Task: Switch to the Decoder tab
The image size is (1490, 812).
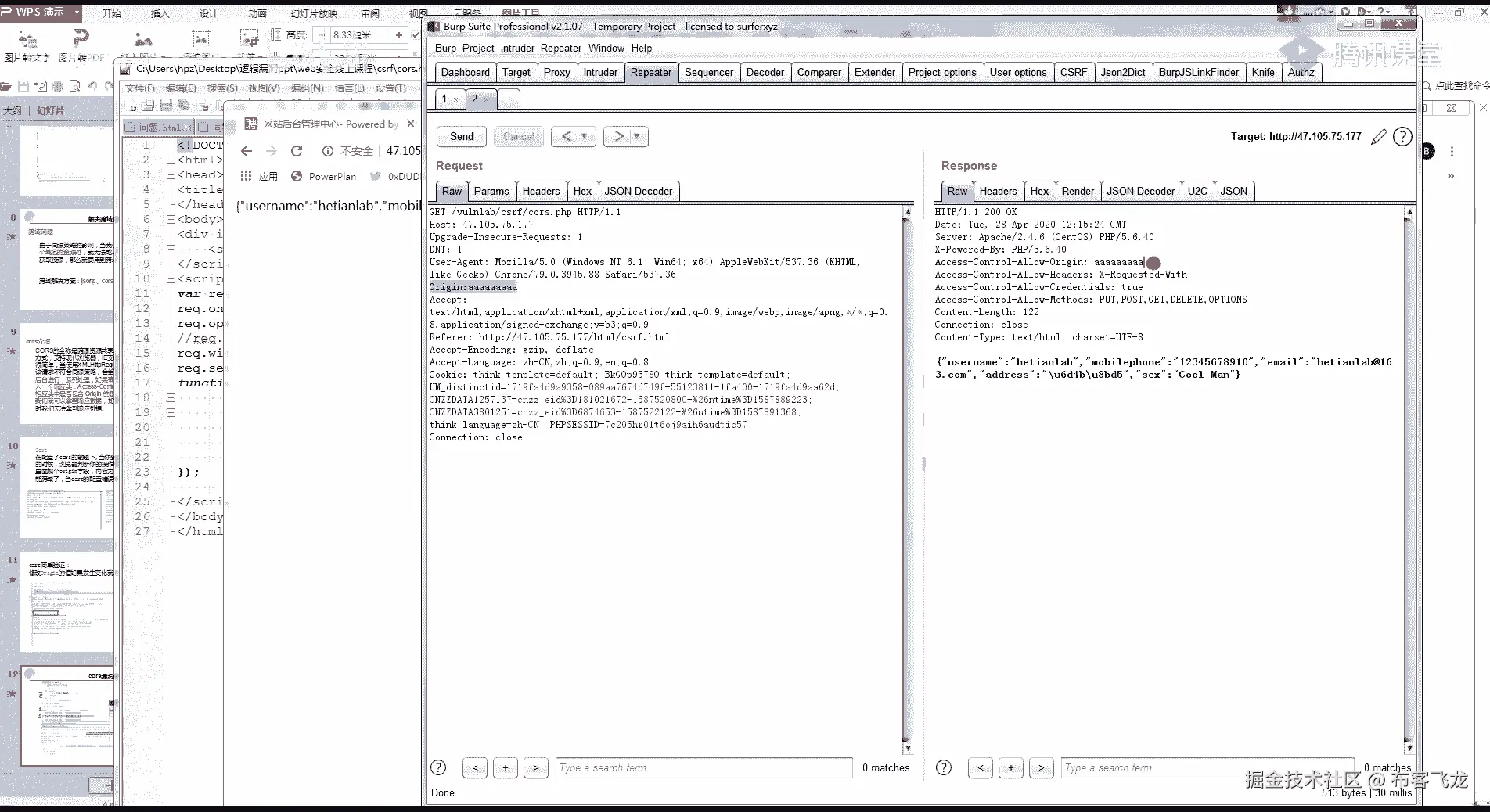Action: tap(765, 73)
